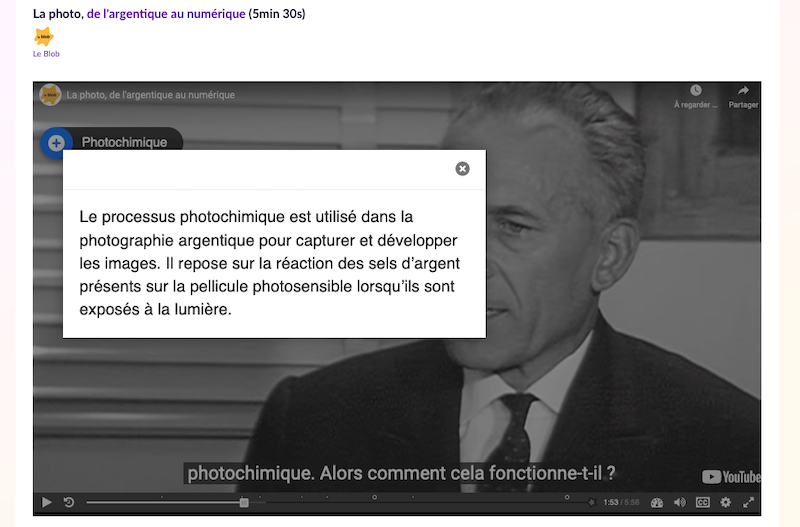The height and width of the screenshot is (527, 800).
Task: Click the rewind 10 seconds icon
Action: [x=69, y=502]
